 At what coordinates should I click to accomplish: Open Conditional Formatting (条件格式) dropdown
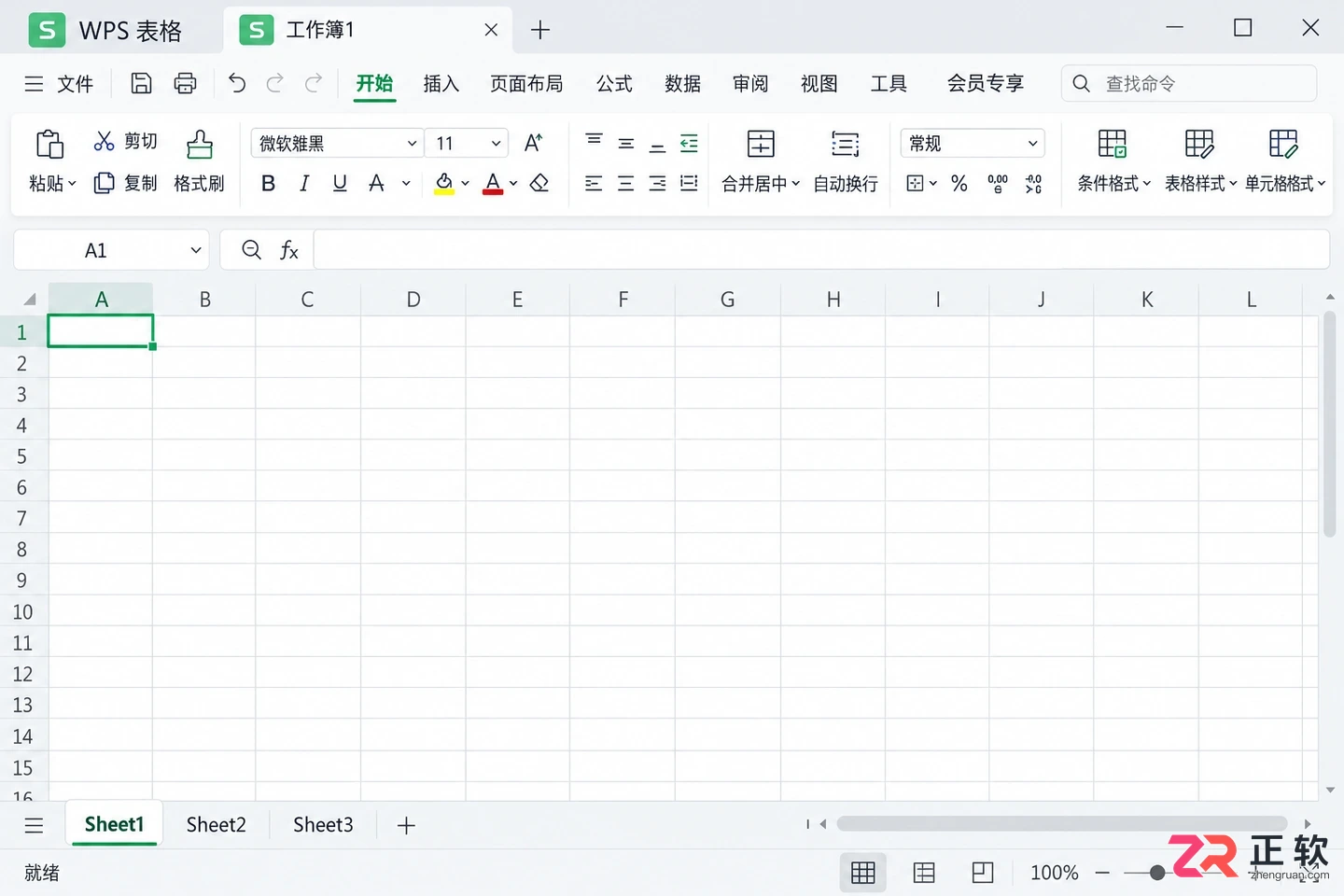tap(1114, 161)
